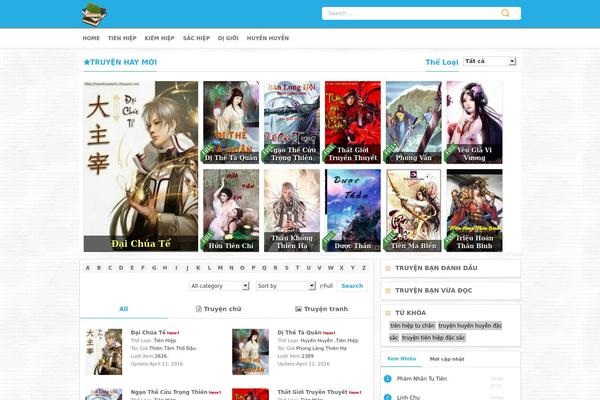600x400 pixels.
Task: Open the SẮC HIỆP menu item
Action: 196,38
